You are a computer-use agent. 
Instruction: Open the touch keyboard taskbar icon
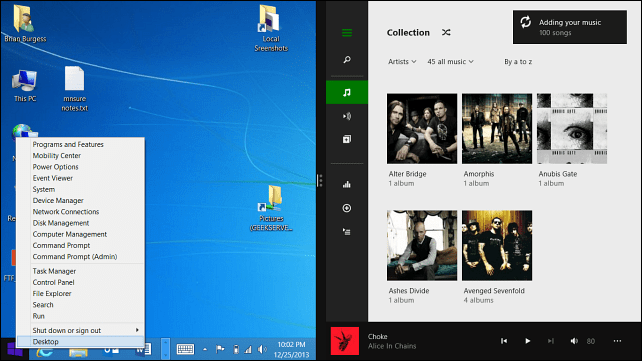point(185,349)
